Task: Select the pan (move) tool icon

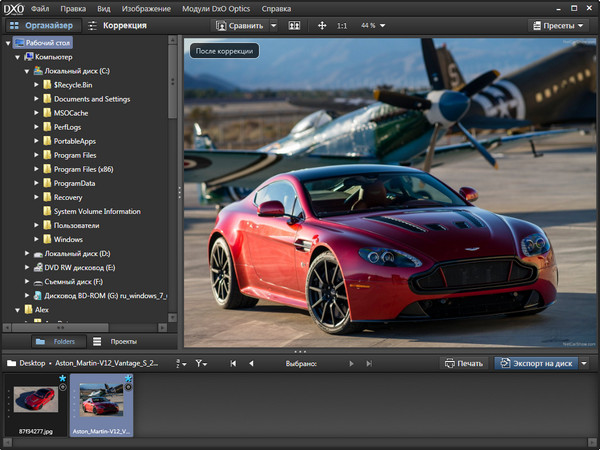Action: [322, 25]
